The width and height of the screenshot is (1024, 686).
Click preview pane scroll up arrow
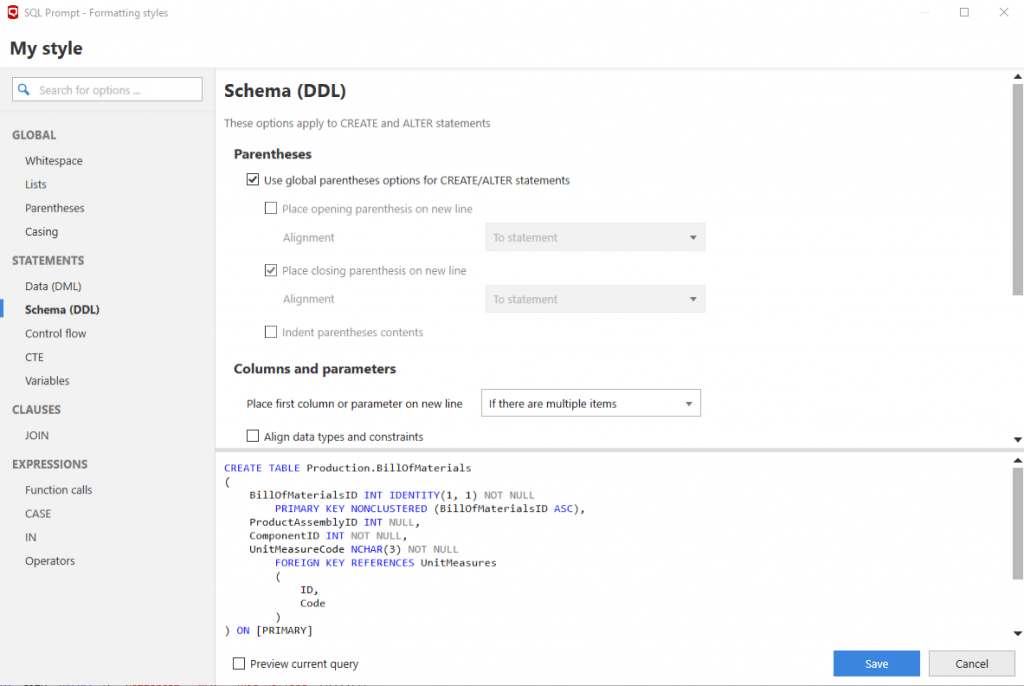[x=1017, y=461]
